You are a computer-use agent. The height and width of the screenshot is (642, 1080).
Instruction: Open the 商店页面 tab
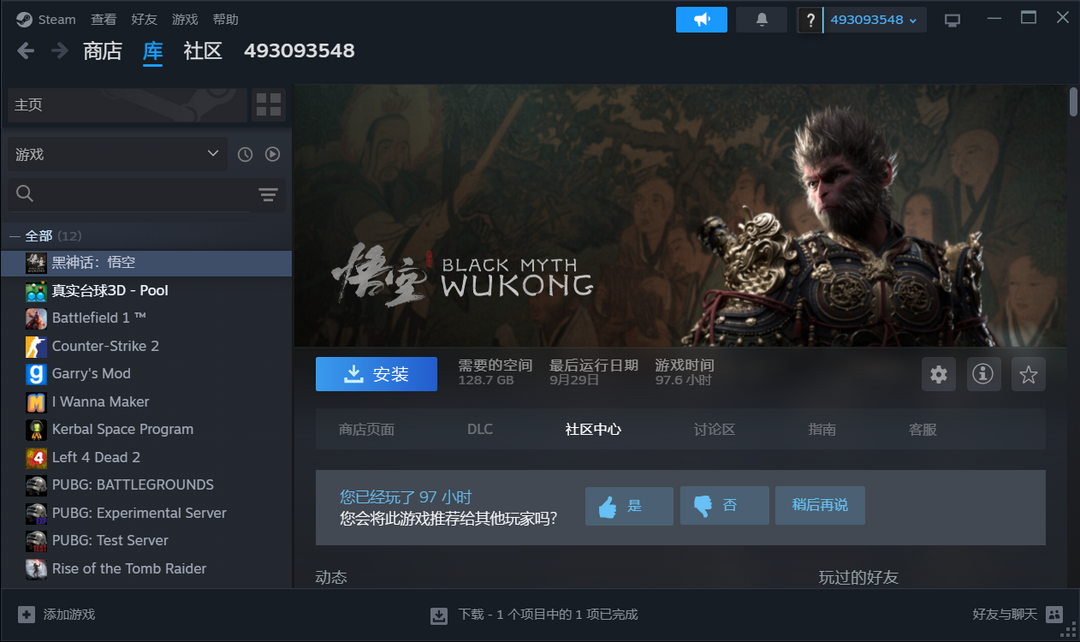[x=366, y=429]
